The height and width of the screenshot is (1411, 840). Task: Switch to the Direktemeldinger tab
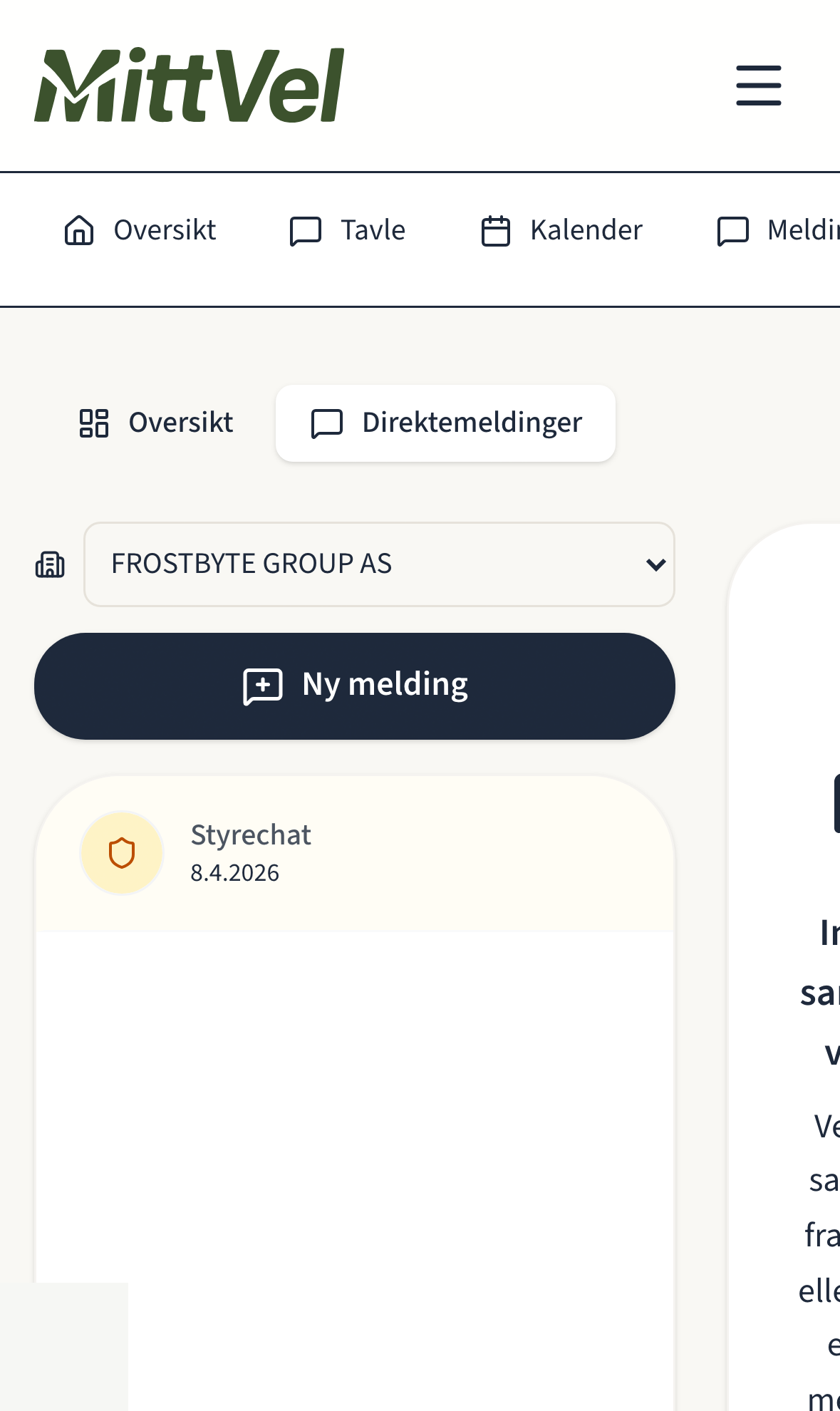[x=472, y=423]
